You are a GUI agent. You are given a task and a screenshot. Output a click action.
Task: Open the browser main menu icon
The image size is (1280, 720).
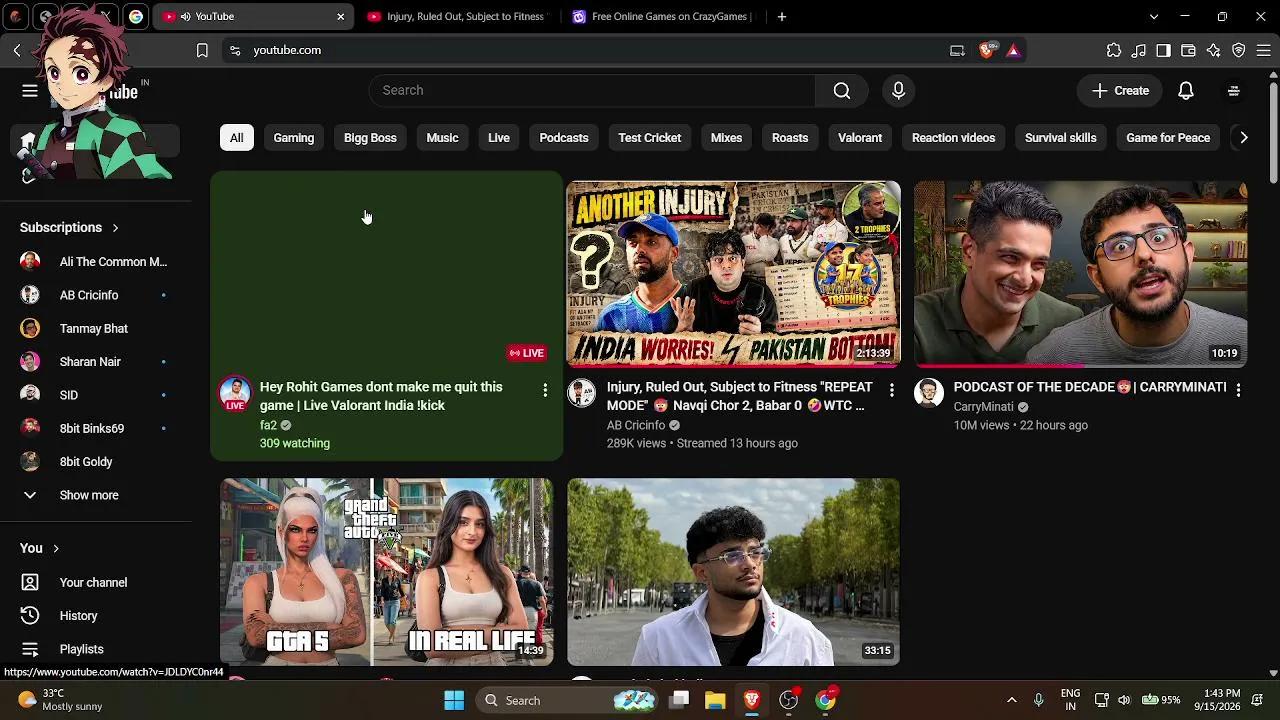coord(1263,50)
